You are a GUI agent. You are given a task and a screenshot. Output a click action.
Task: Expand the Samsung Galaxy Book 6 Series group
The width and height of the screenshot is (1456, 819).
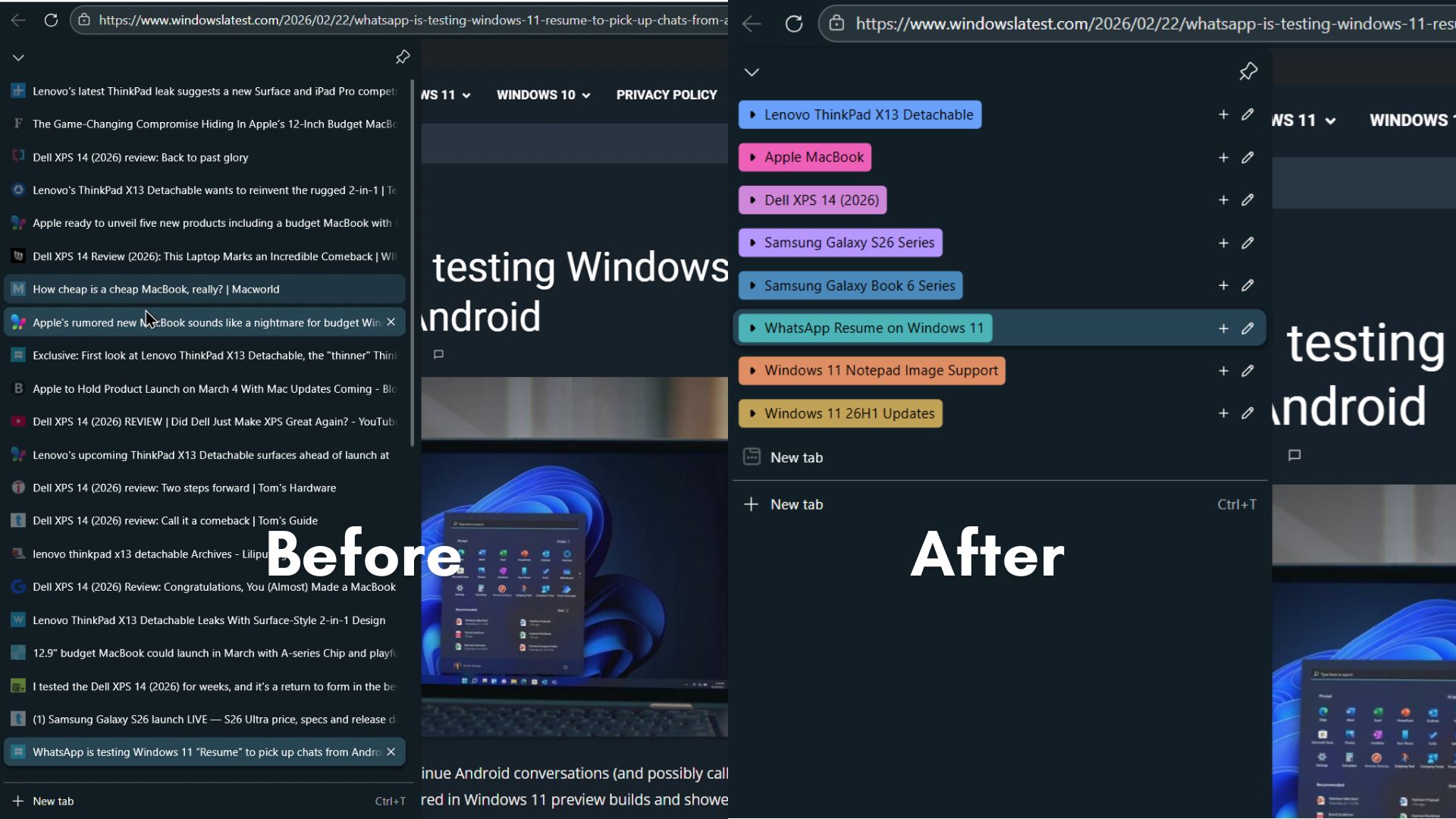point(752,285)
